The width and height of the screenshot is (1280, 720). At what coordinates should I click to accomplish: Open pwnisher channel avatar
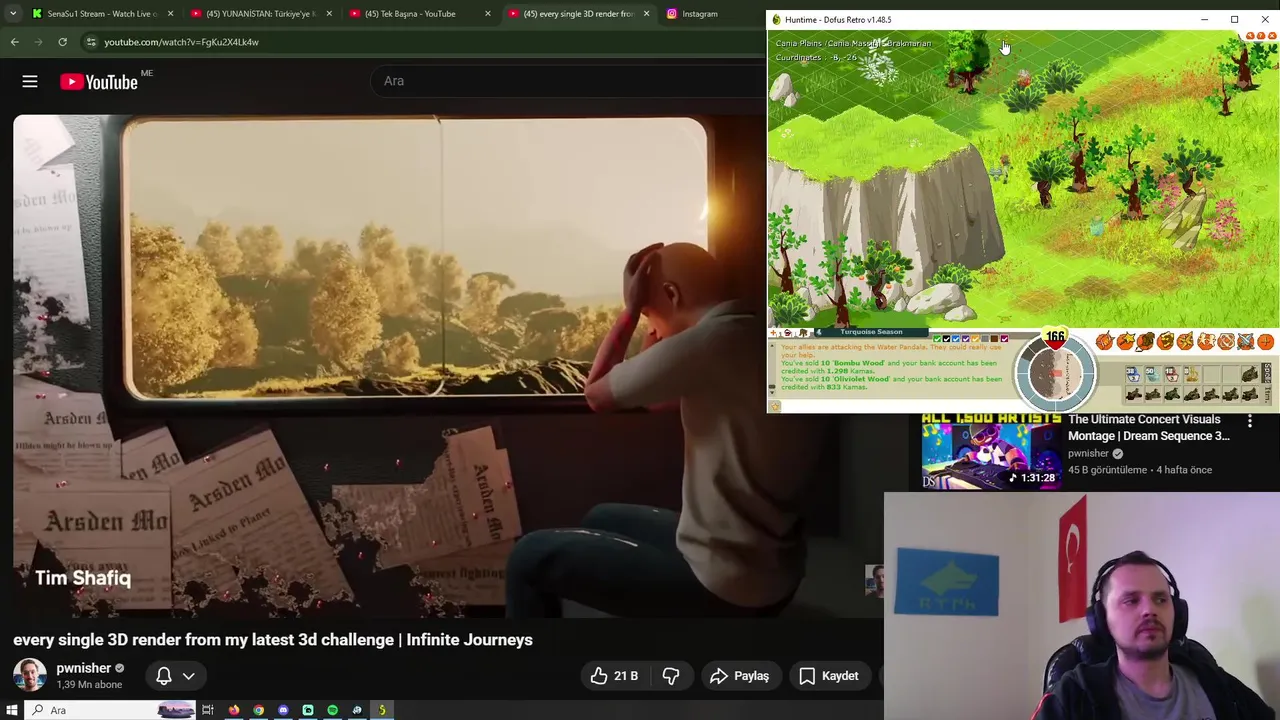click(x=30, y=675)
